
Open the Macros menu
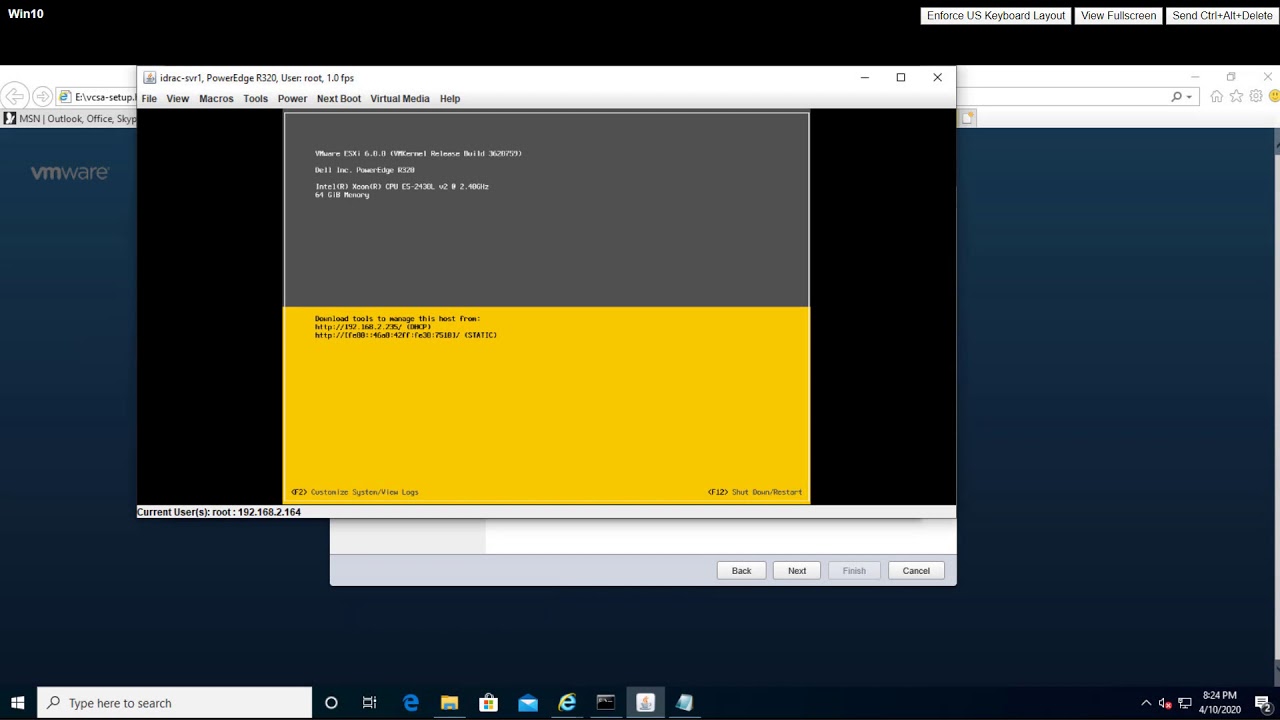click(x=216, y=99)
